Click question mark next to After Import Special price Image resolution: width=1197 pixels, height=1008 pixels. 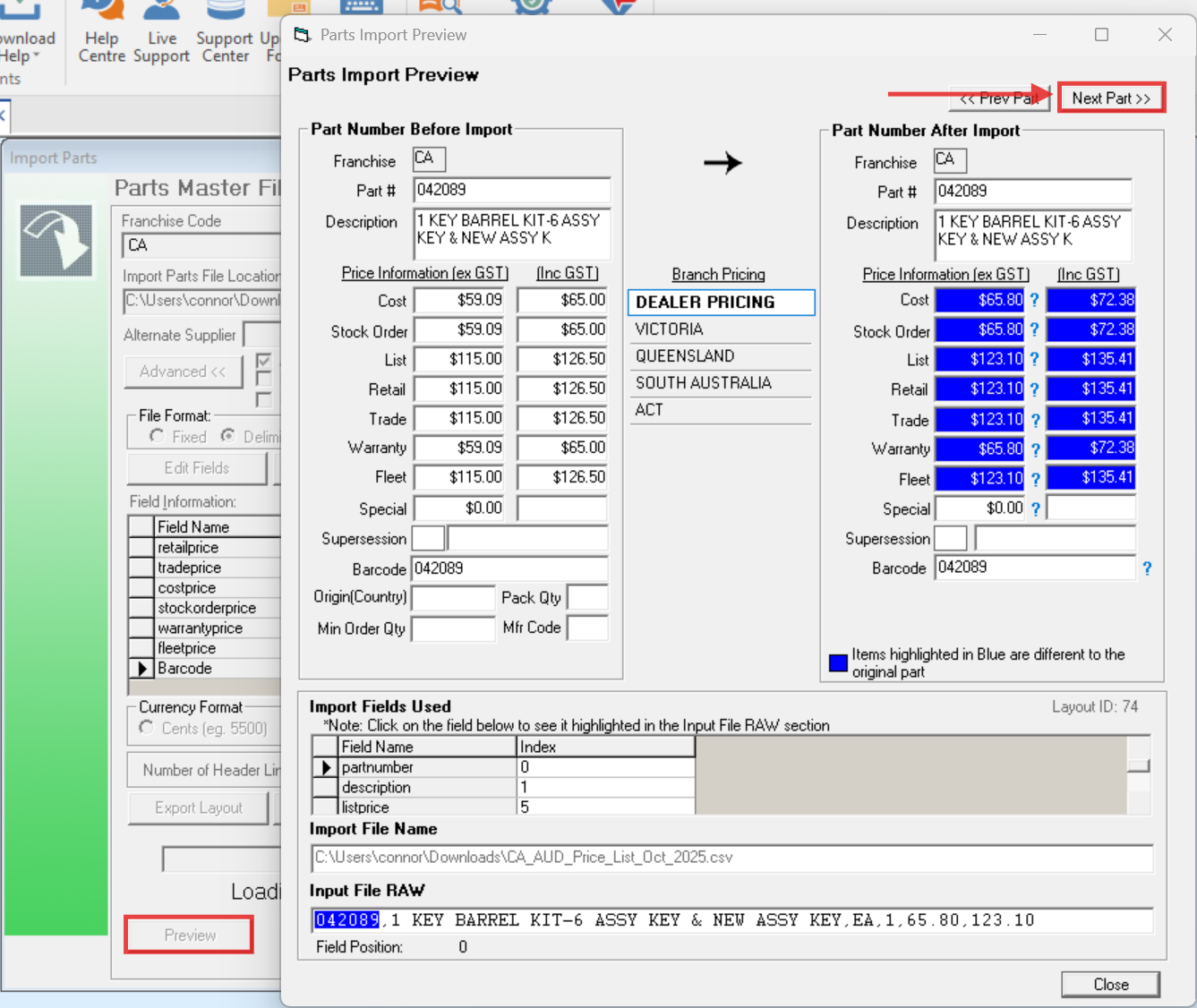pyautogui.click(x=1035, y=508)
